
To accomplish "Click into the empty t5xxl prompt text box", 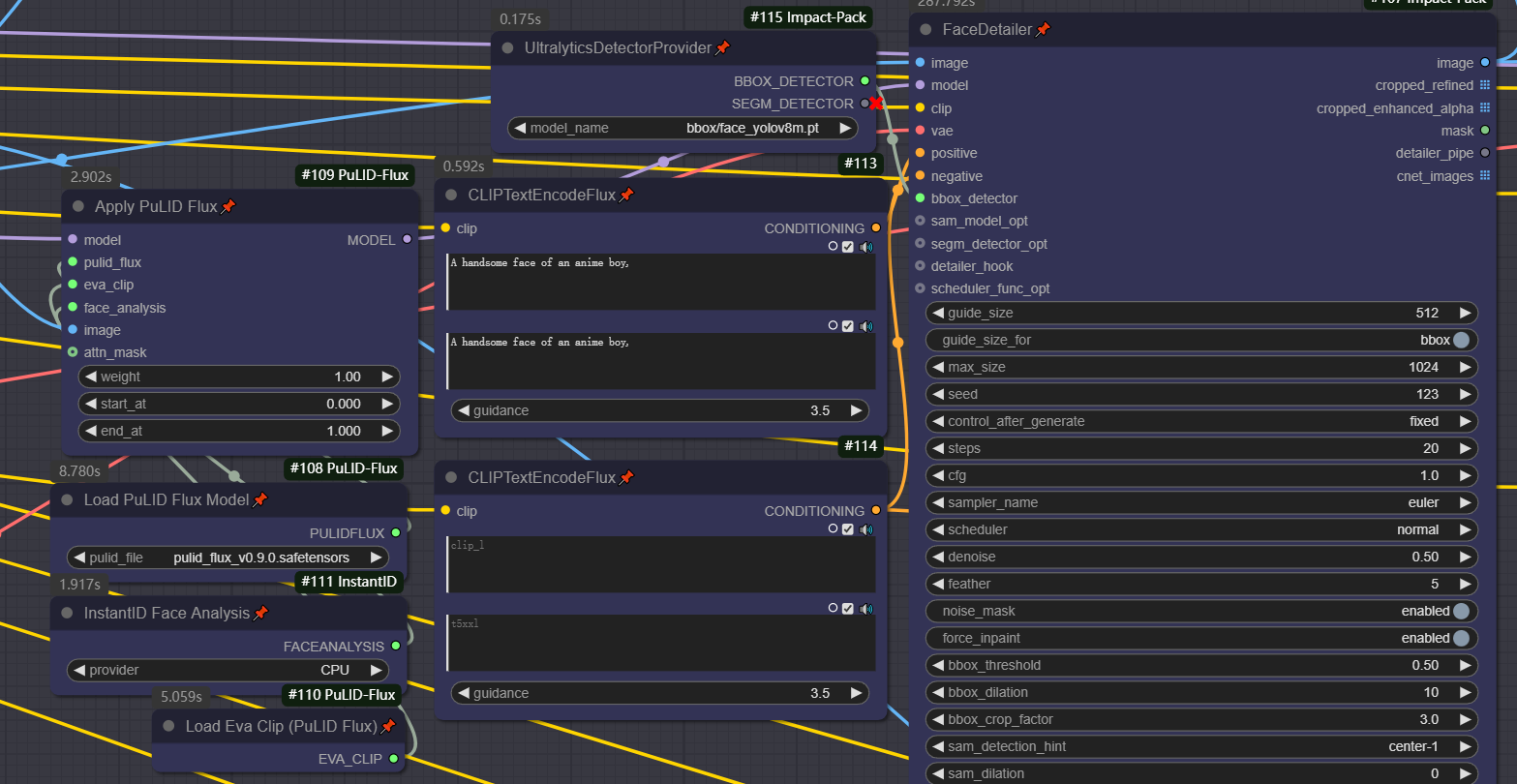I will [x=660, y=644].
